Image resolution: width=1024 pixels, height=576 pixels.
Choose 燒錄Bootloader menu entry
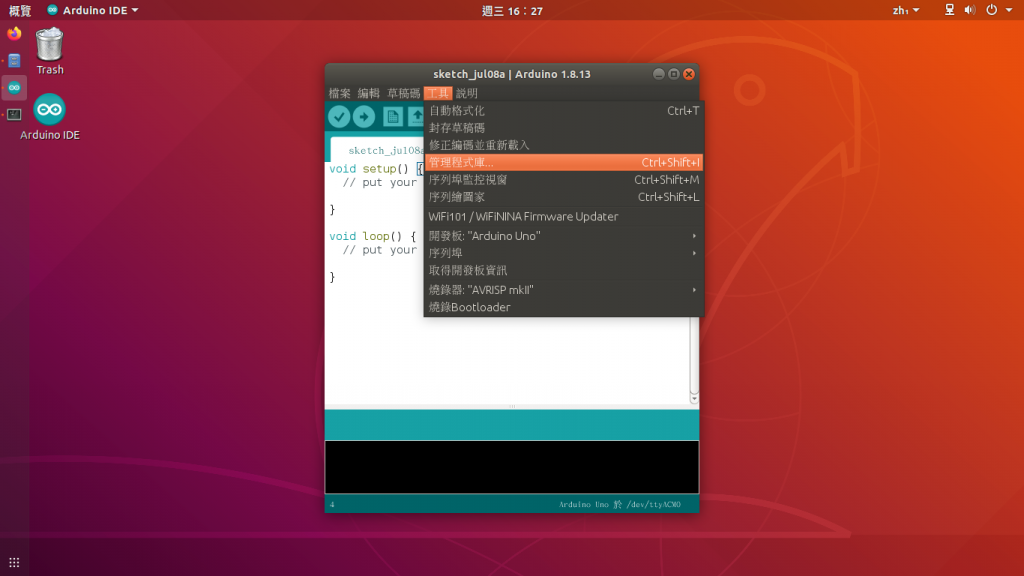(564, 307)
